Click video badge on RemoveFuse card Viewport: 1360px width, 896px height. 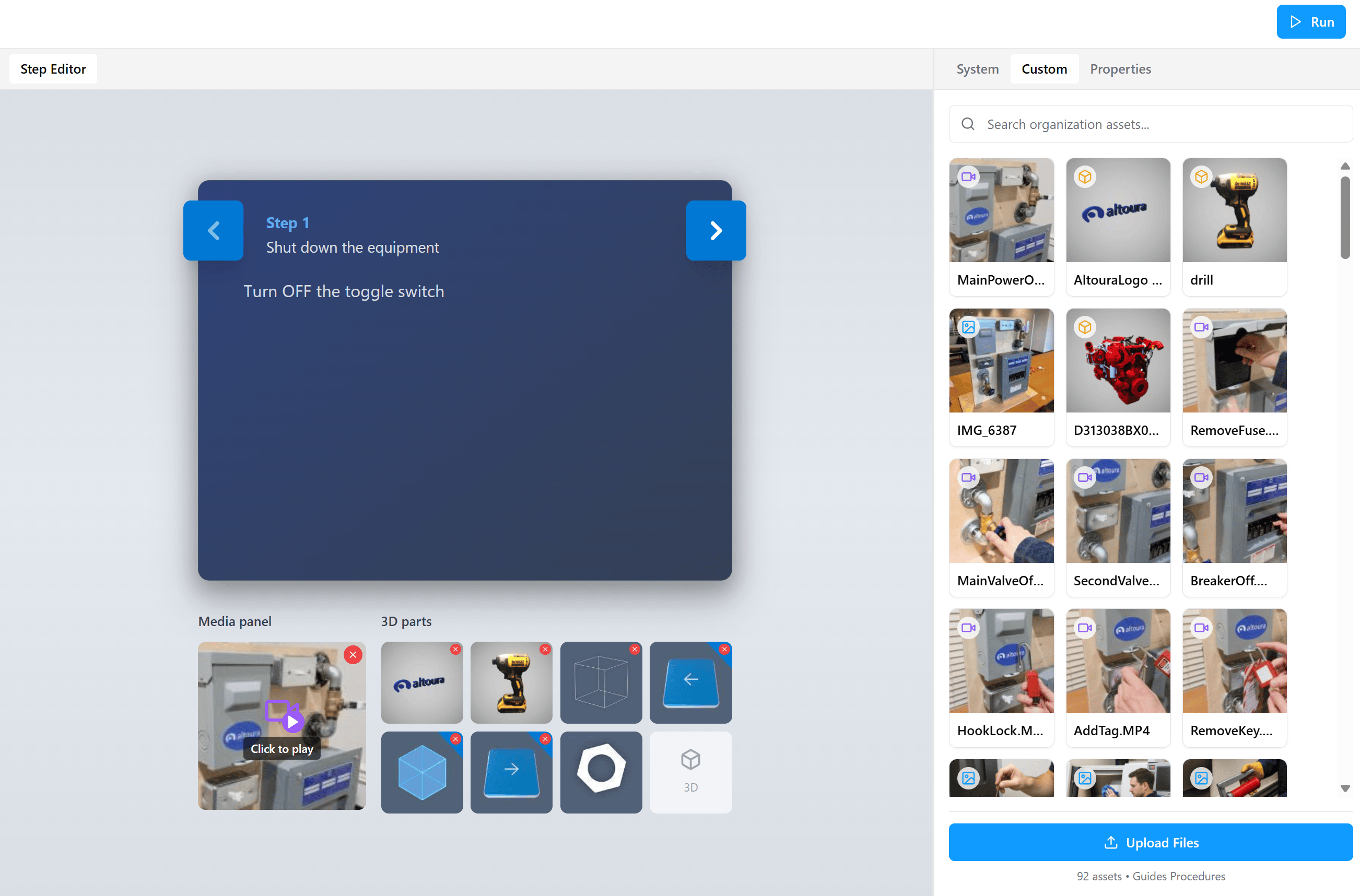pos(1201,327)
